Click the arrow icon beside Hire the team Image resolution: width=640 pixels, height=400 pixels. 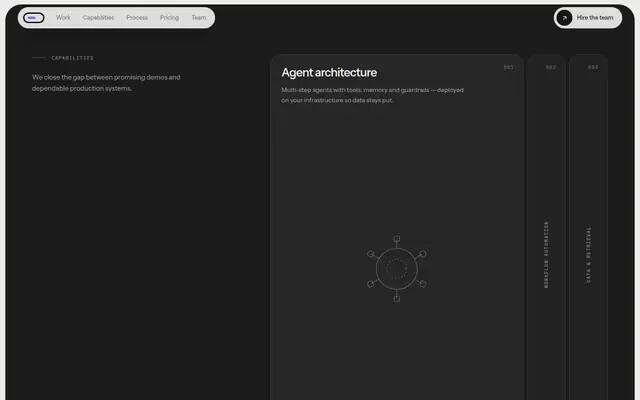tap(564, 18)
